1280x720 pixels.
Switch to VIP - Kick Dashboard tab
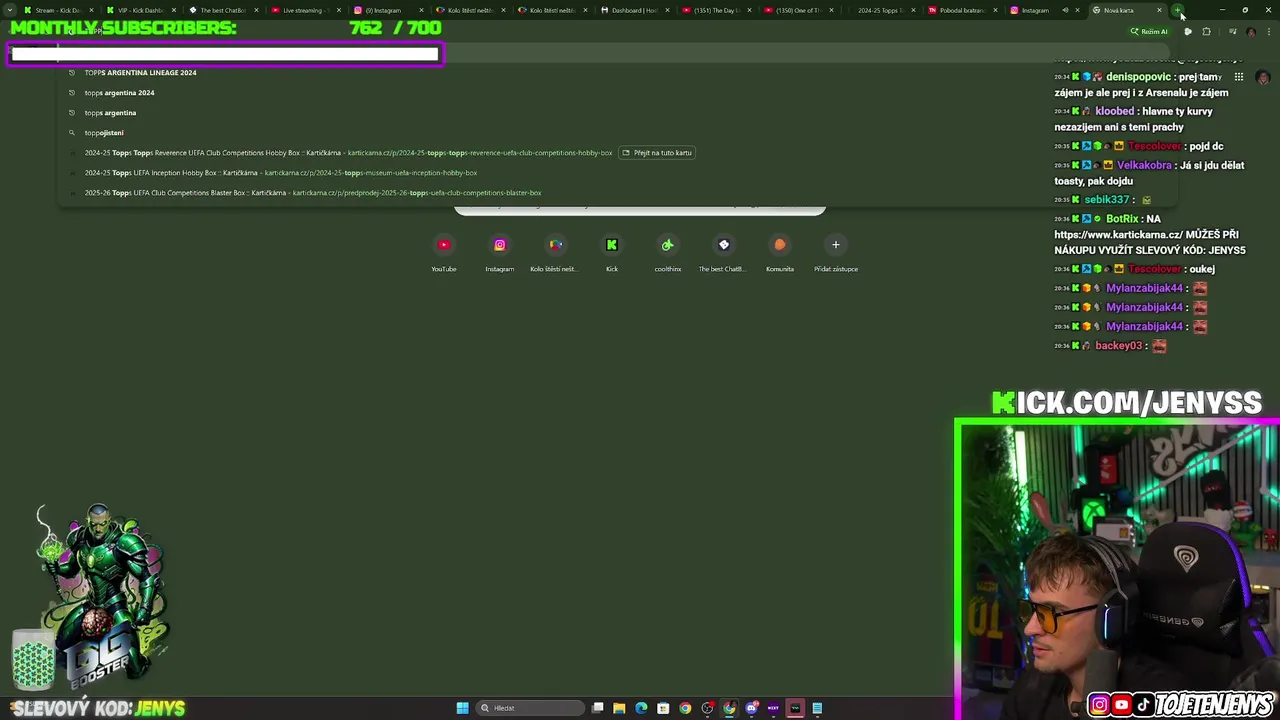140,10
